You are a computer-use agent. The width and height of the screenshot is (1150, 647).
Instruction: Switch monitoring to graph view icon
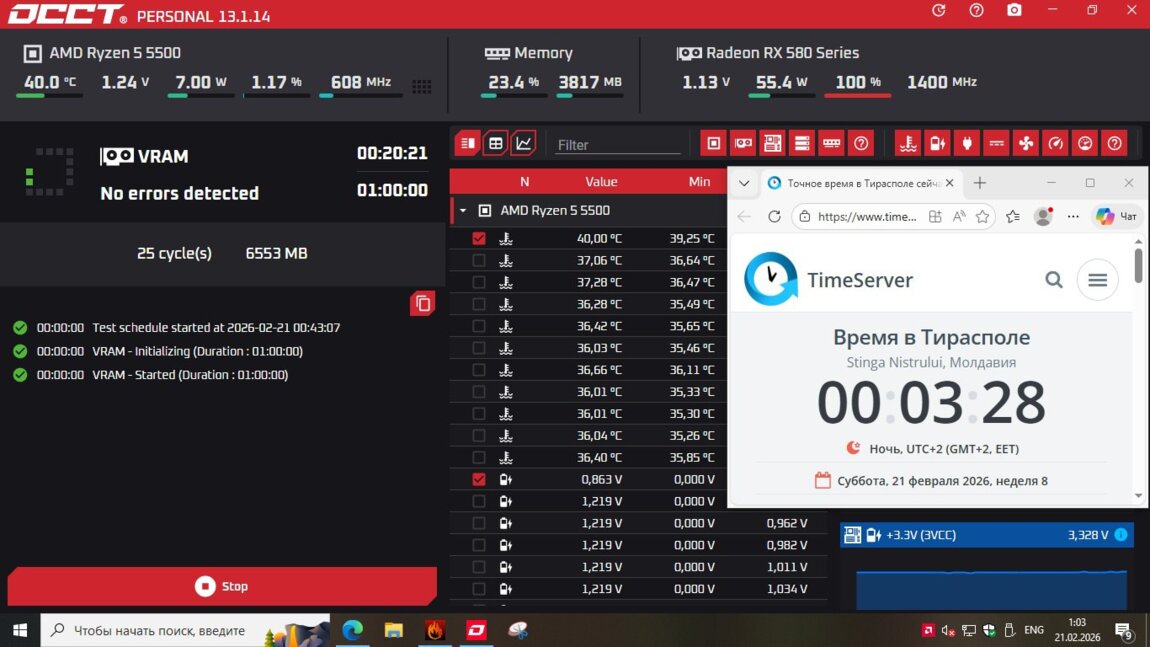(x=523, y=144)
